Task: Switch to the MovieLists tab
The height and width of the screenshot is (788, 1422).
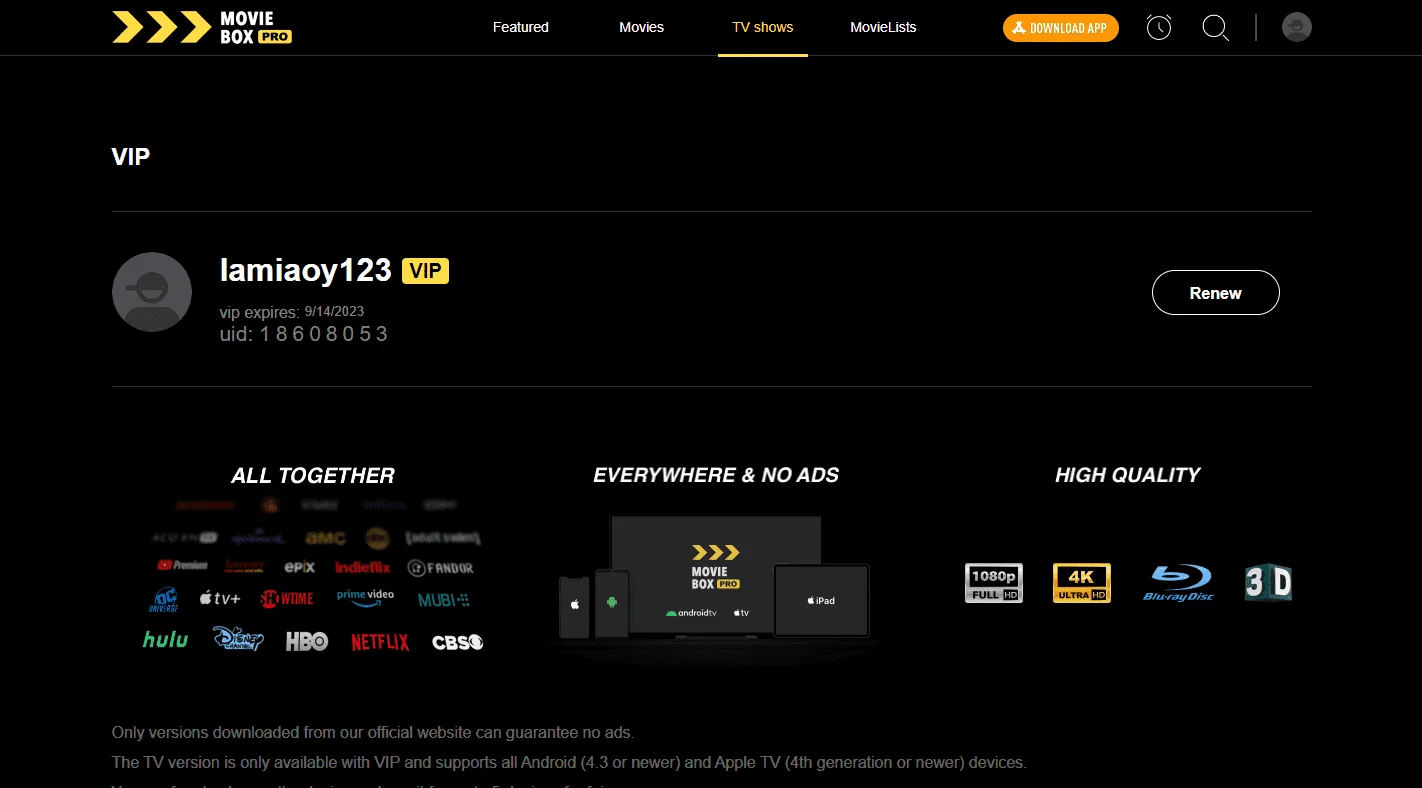Action: pos(883,27)
